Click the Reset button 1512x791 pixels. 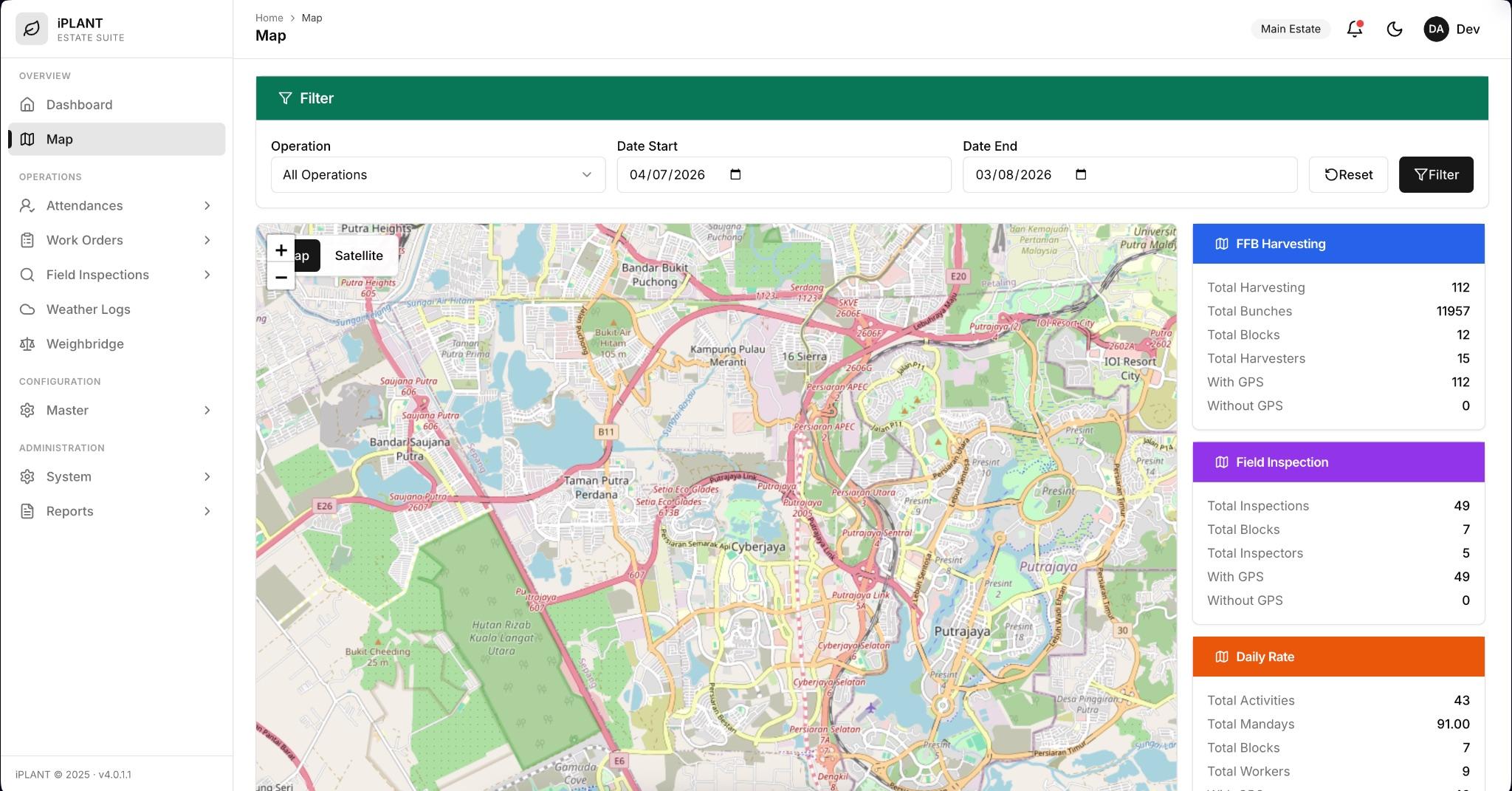[1348, 174]
